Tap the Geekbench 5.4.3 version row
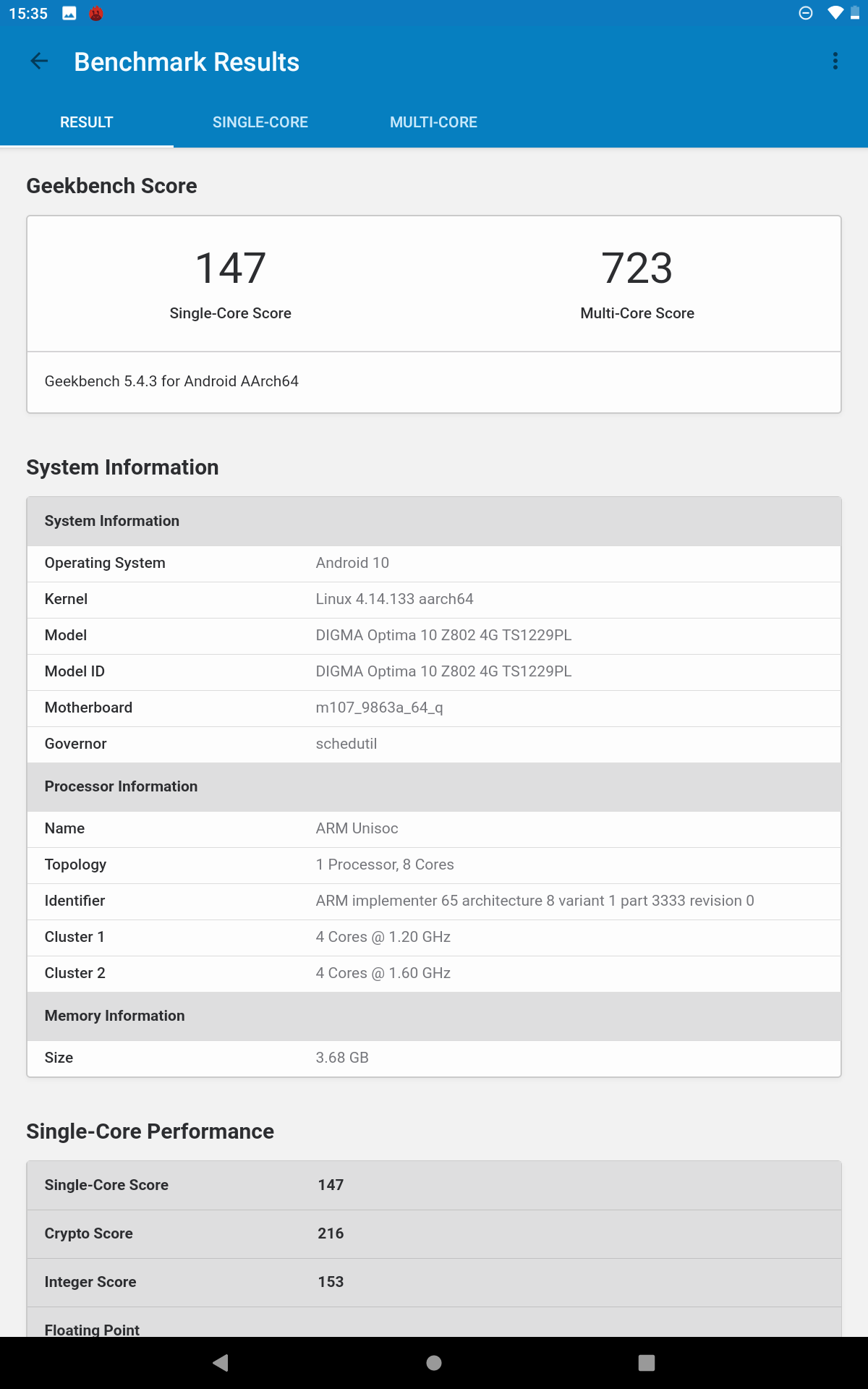The width and height of the screenshot is (868, 1389). point(434,382)
